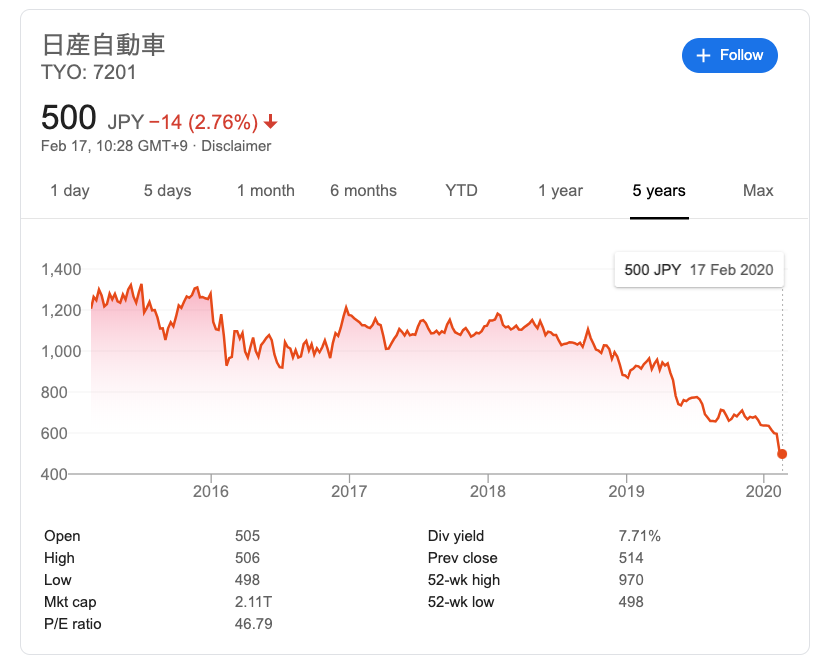
Task: Click the Open value 505
Action: click(x=248, y=536)
